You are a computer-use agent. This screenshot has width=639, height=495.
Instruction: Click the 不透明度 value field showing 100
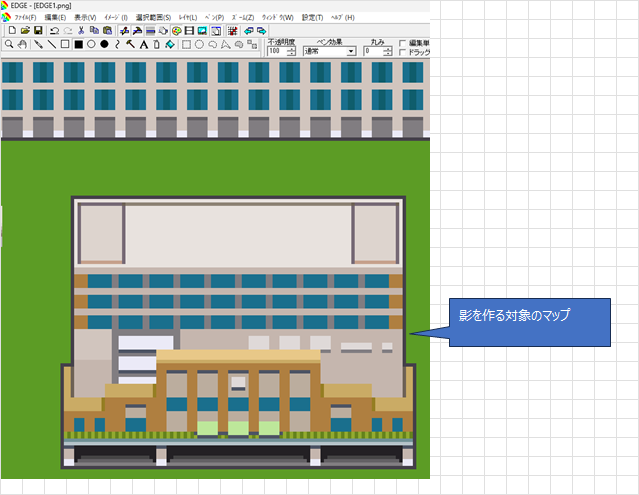(x=276, y=51)
